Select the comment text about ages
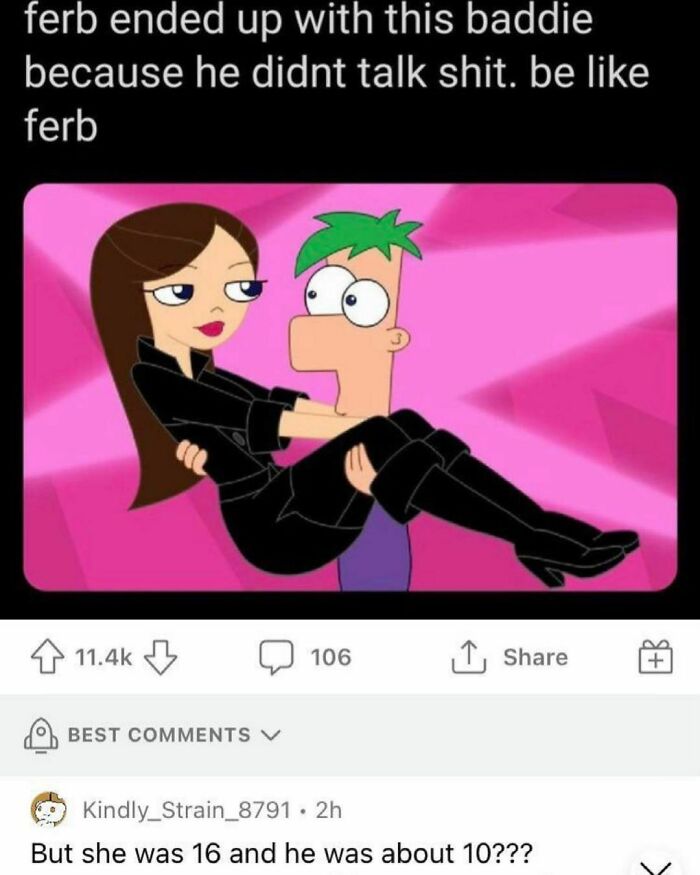This screenshot has height=875, width=700. pos(282,853)
